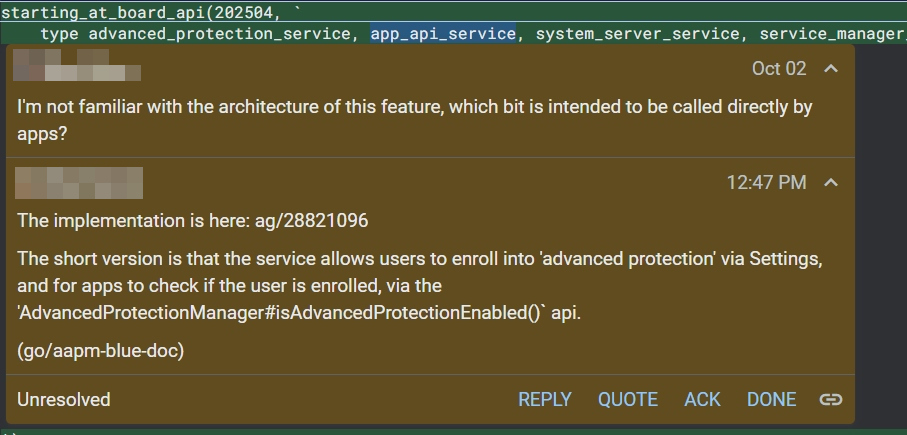The height and width of the screenshot is (435, 907).
Task: Open the go/aapm-blue-doc reference
Action: [x=101, y=350]
